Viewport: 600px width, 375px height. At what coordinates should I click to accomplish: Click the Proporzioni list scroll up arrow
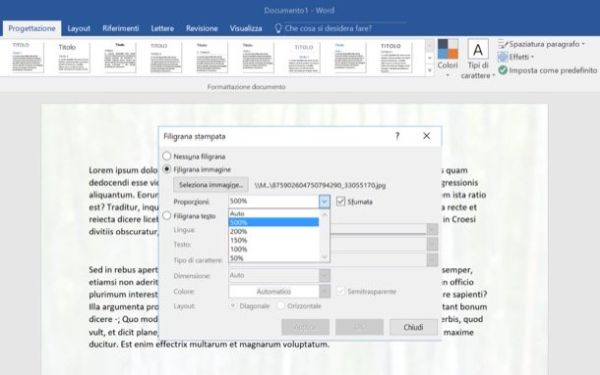324,214
